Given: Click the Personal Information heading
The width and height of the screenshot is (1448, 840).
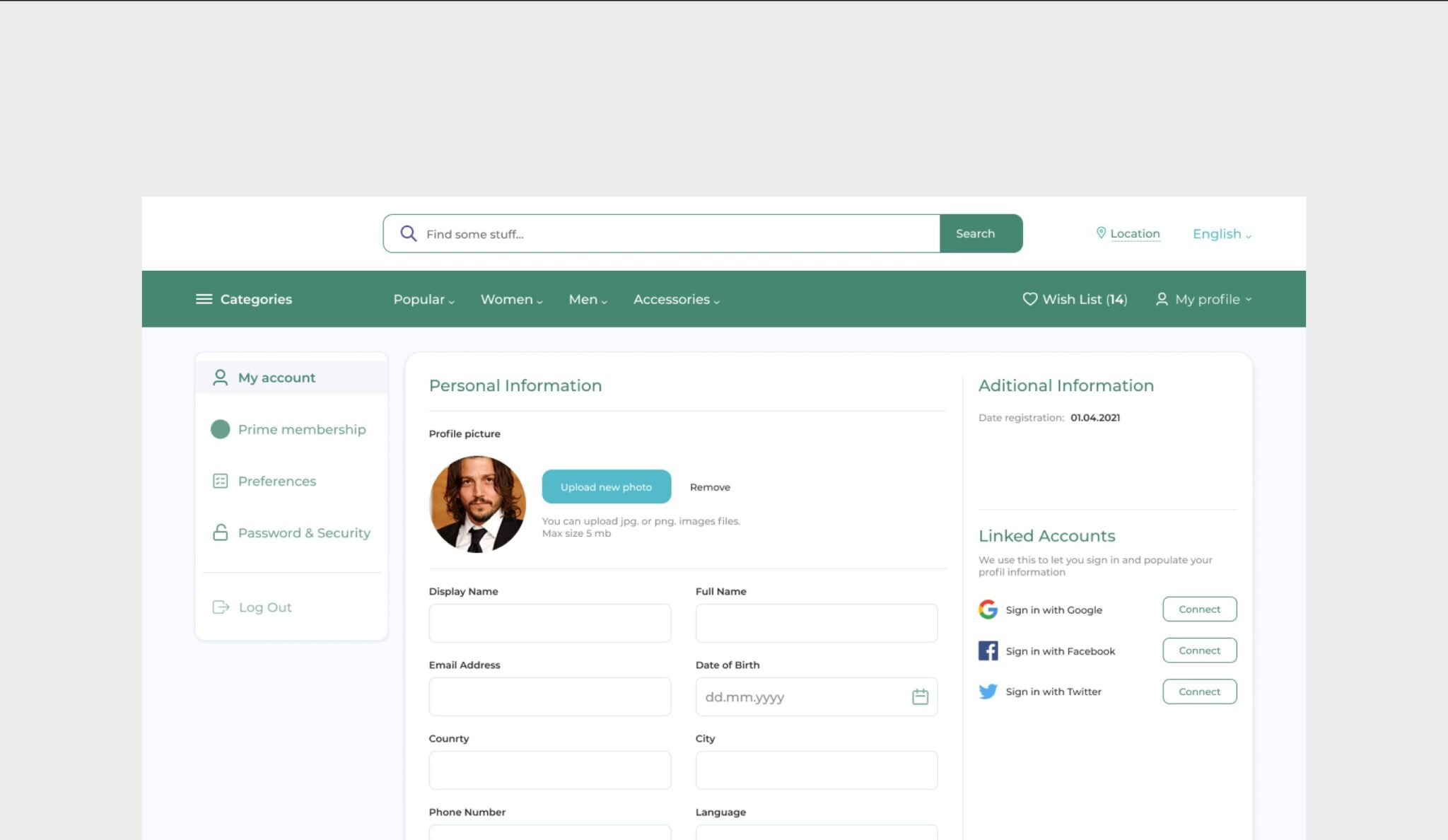Looking at the screenshot, I should tap(515, 385).
